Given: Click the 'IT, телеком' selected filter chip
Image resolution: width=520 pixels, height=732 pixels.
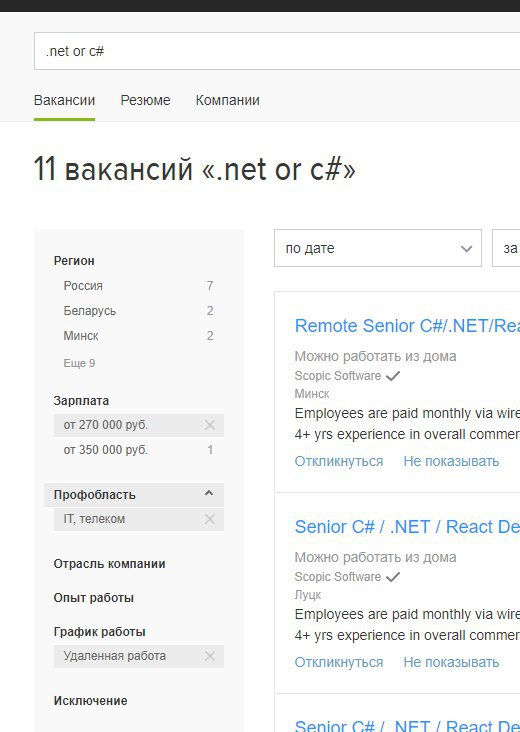Looking at the screenshot, I should coord(139,519).
